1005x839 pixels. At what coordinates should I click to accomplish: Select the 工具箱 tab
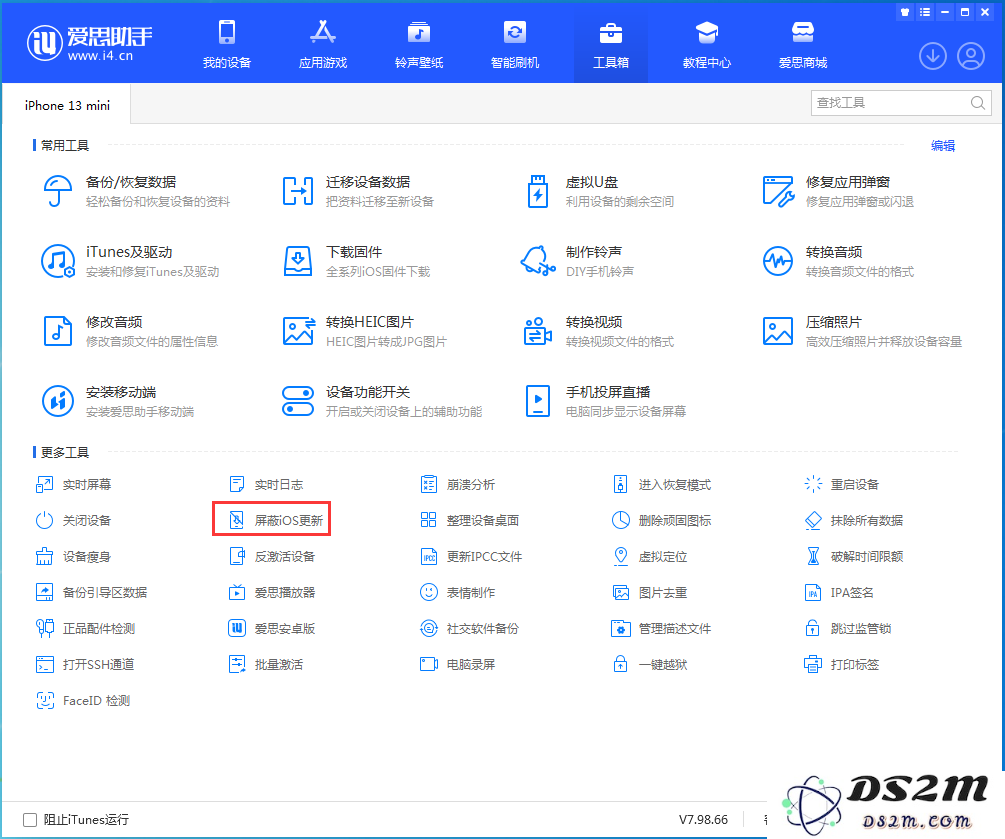[x=611, y=44]
